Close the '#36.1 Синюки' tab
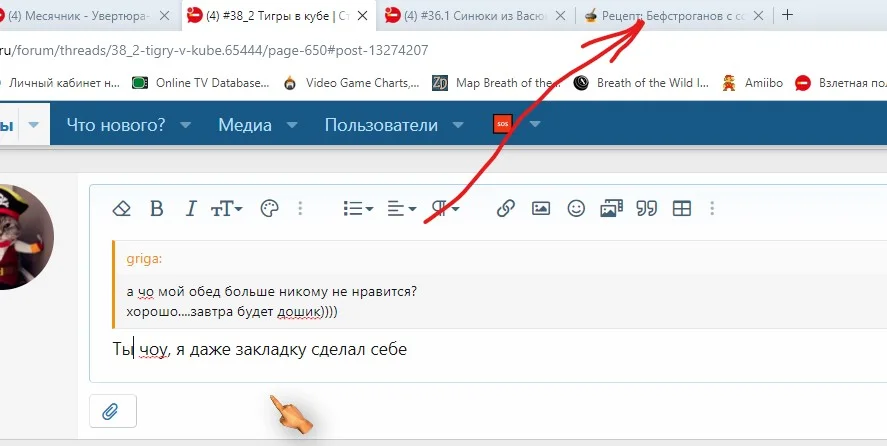887x446 pixels. pos(560,16)
